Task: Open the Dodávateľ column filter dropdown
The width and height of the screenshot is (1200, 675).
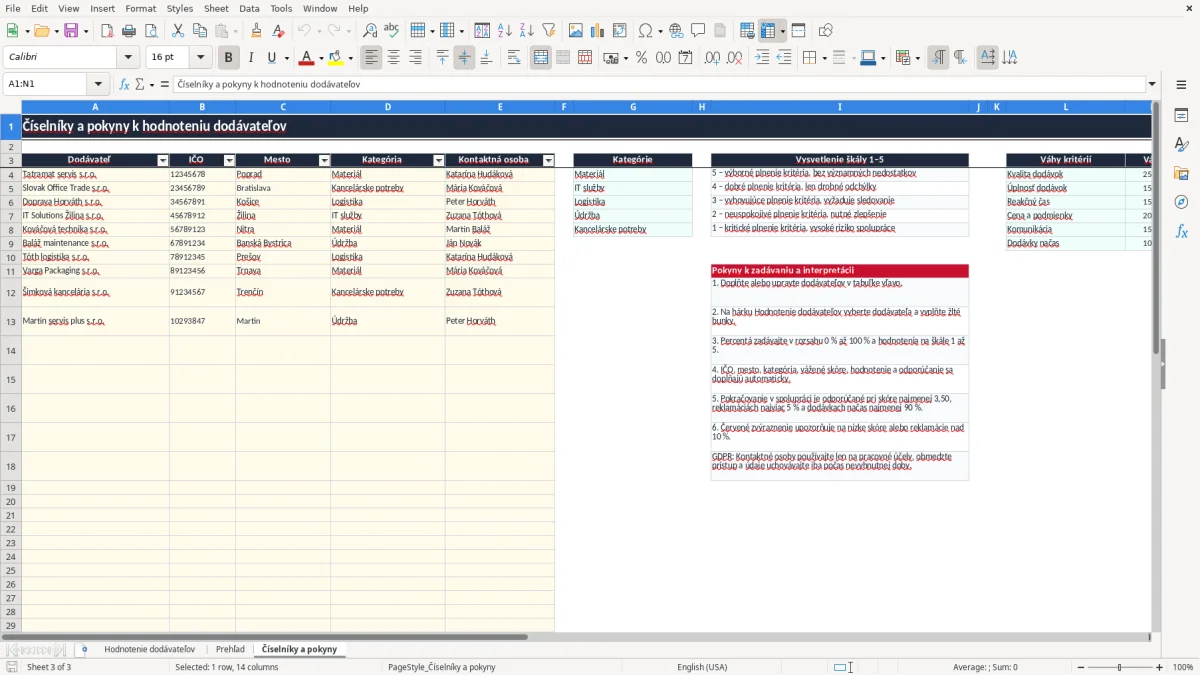Action: tap(163, 160)
